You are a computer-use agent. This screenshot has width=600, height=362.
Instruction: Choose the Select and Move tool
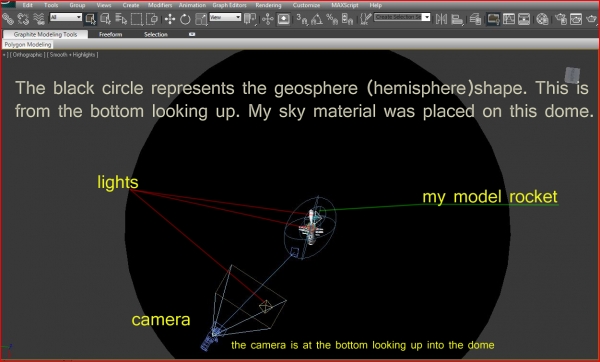tap(170, 19)
